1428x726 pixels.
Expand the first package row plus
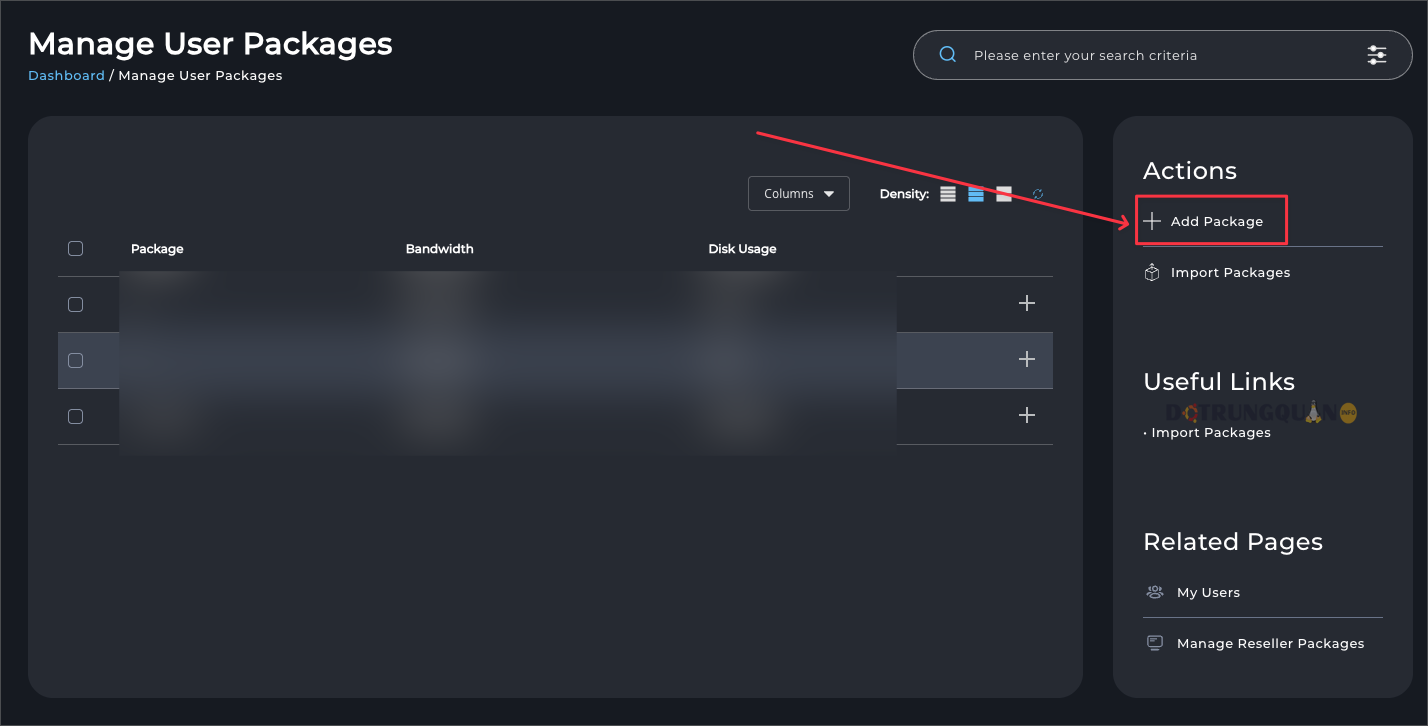pyautogui.click(x=1026, y=303)
